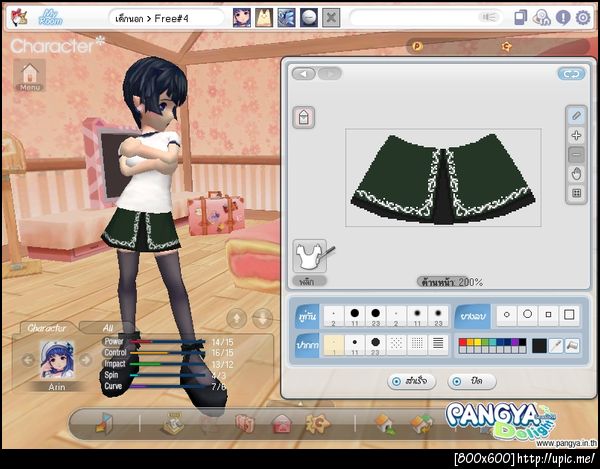Click the garment template tag icon
The height and width of the screenshot is (469, 600).
click(x=304, y=117)
